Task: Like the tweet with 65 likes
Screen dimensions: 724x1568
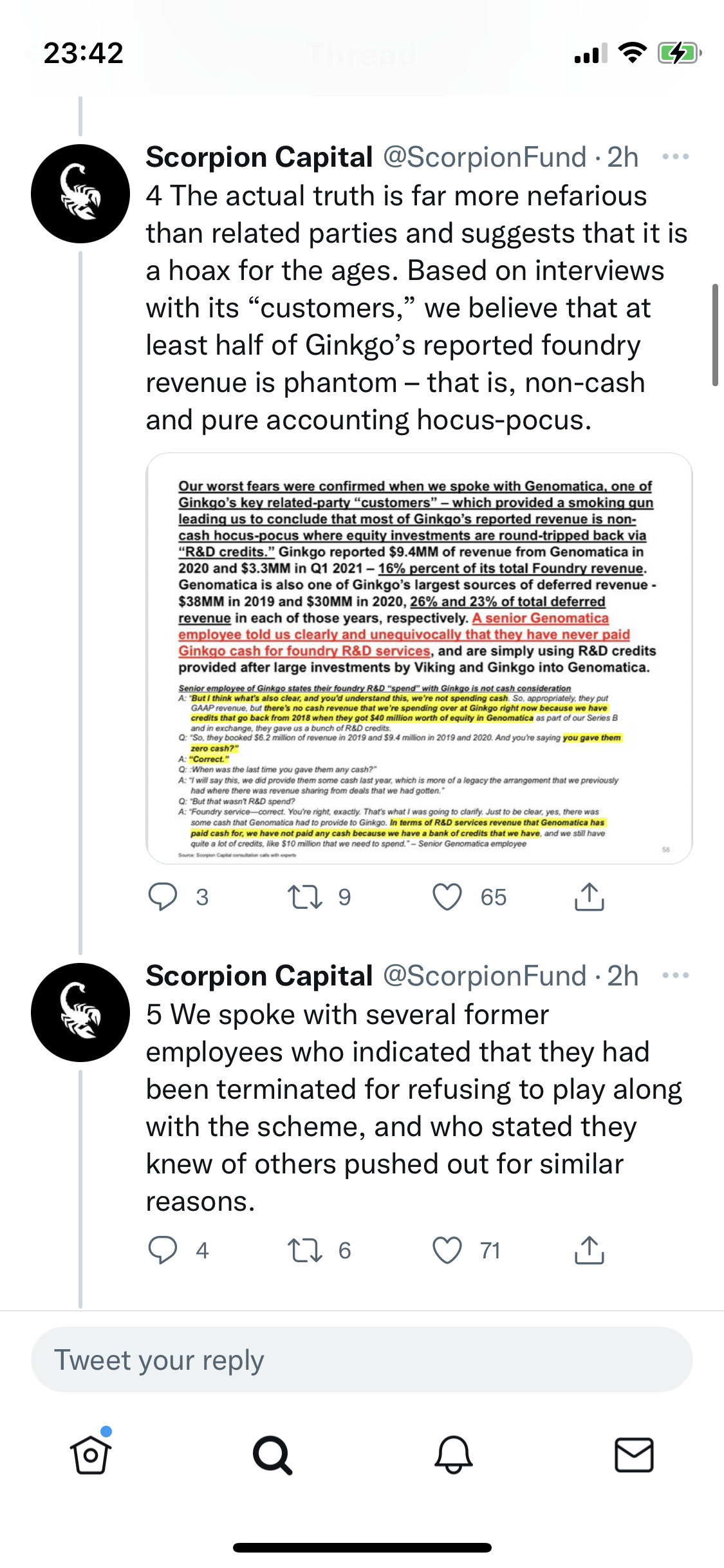Action: [447, 897]
